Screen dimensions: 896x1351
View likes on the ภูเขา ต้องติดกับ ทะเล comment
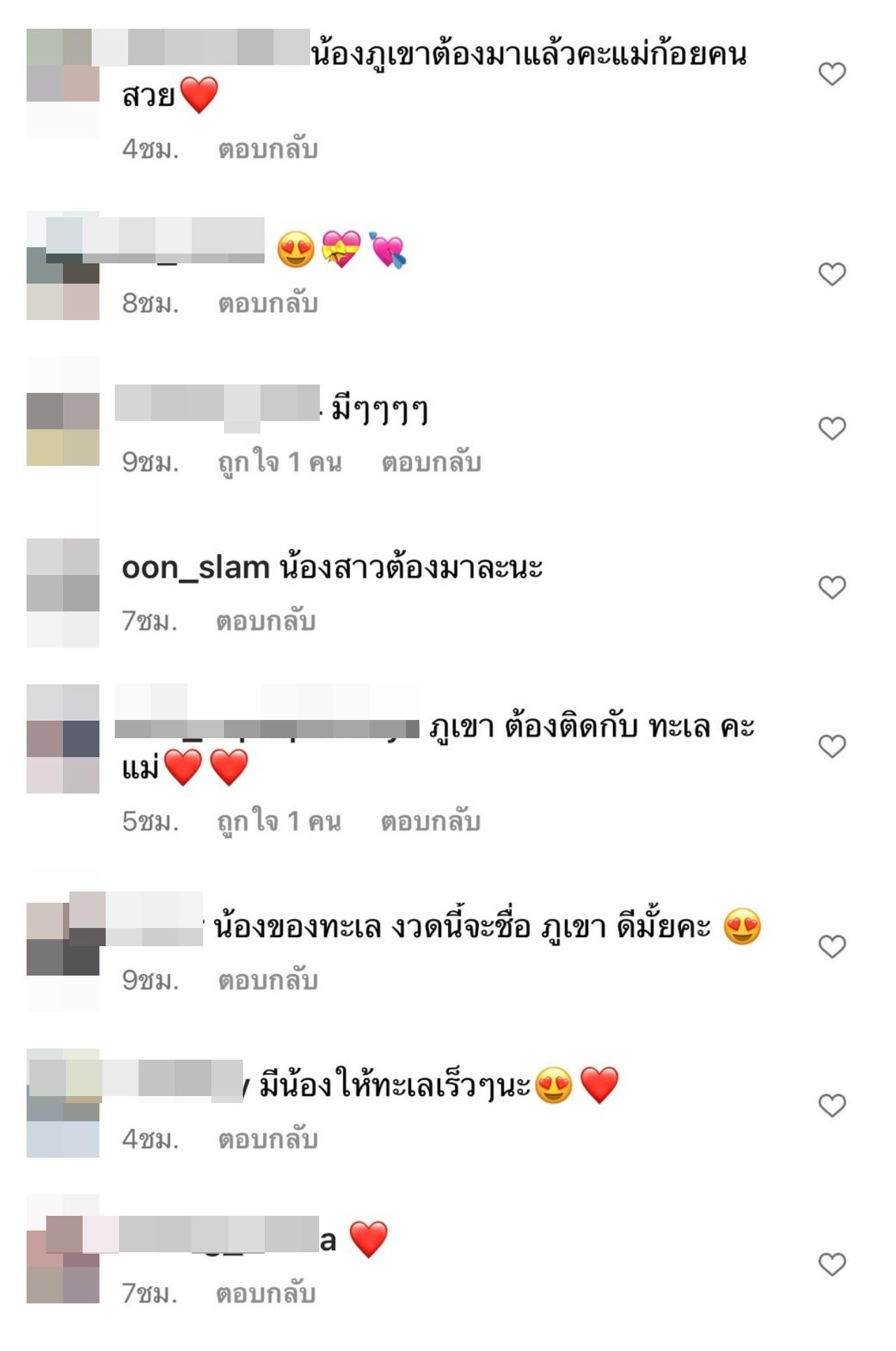click(279, 822)
